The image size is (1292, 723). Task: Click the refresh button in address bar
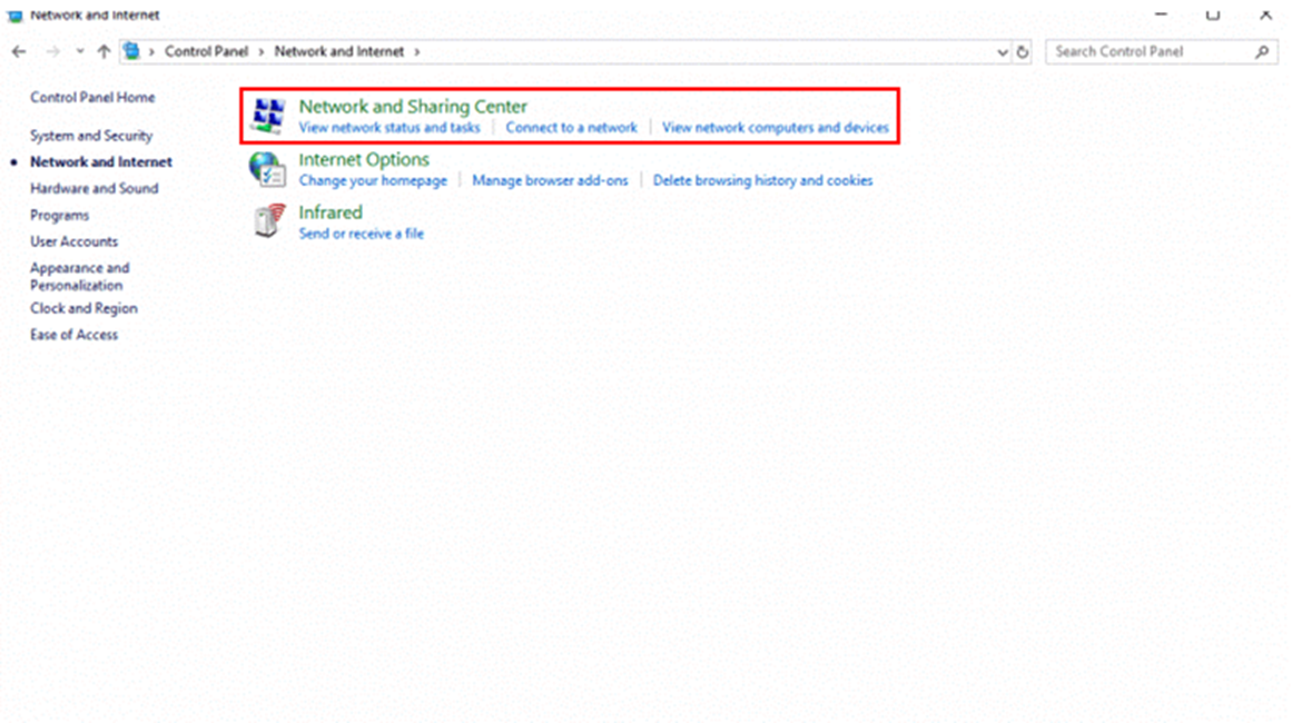(x=1022, y=52)
